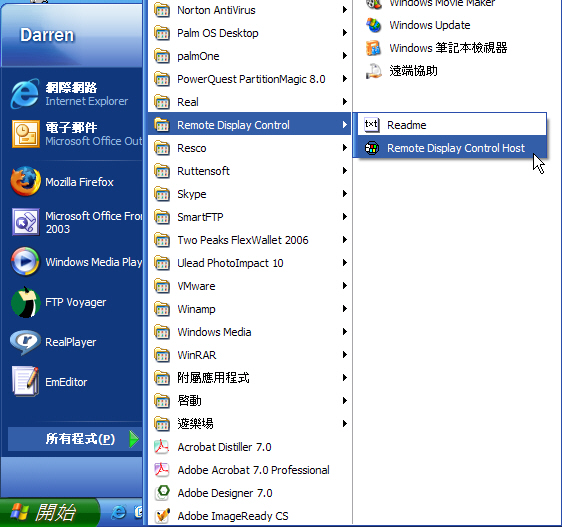Expand PowerQuest PartitionMagic 8.0 submenu arrow

click(x=344, y=79)
